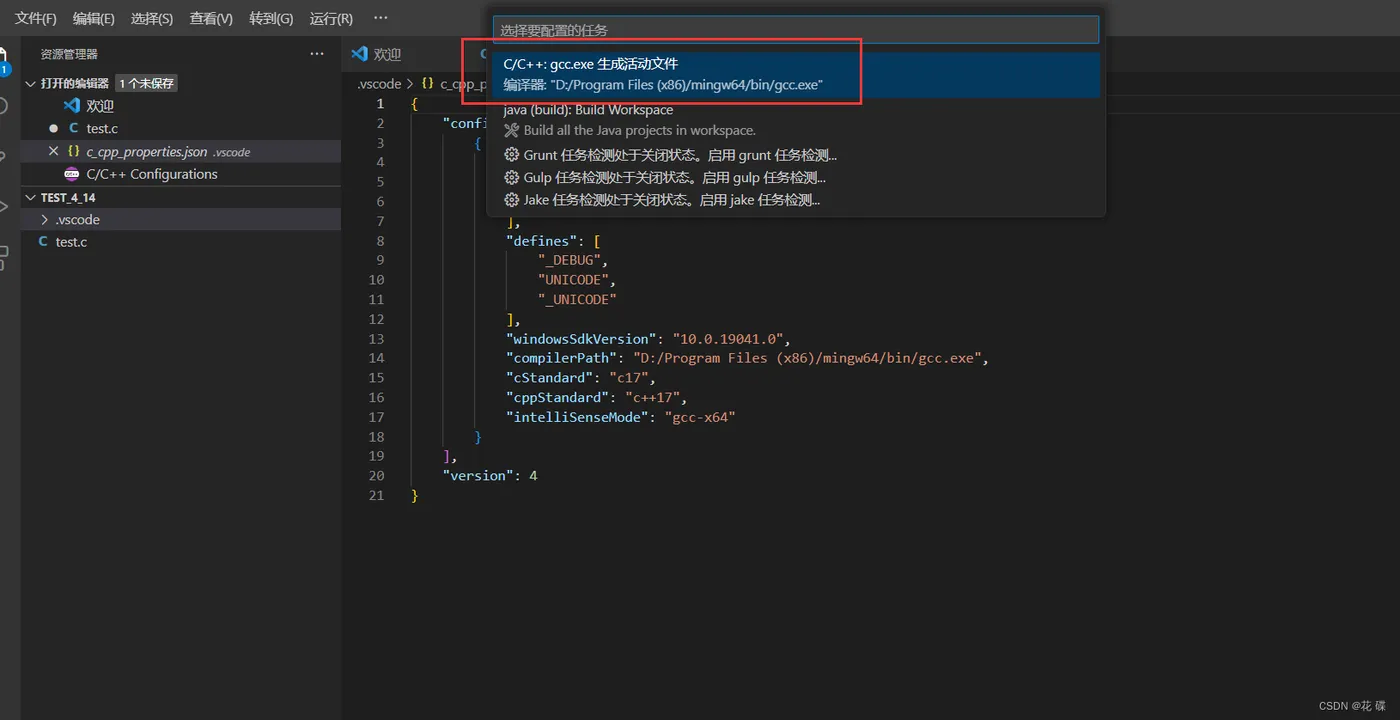Click the "cStandard" key in editor

coord(549,378)
